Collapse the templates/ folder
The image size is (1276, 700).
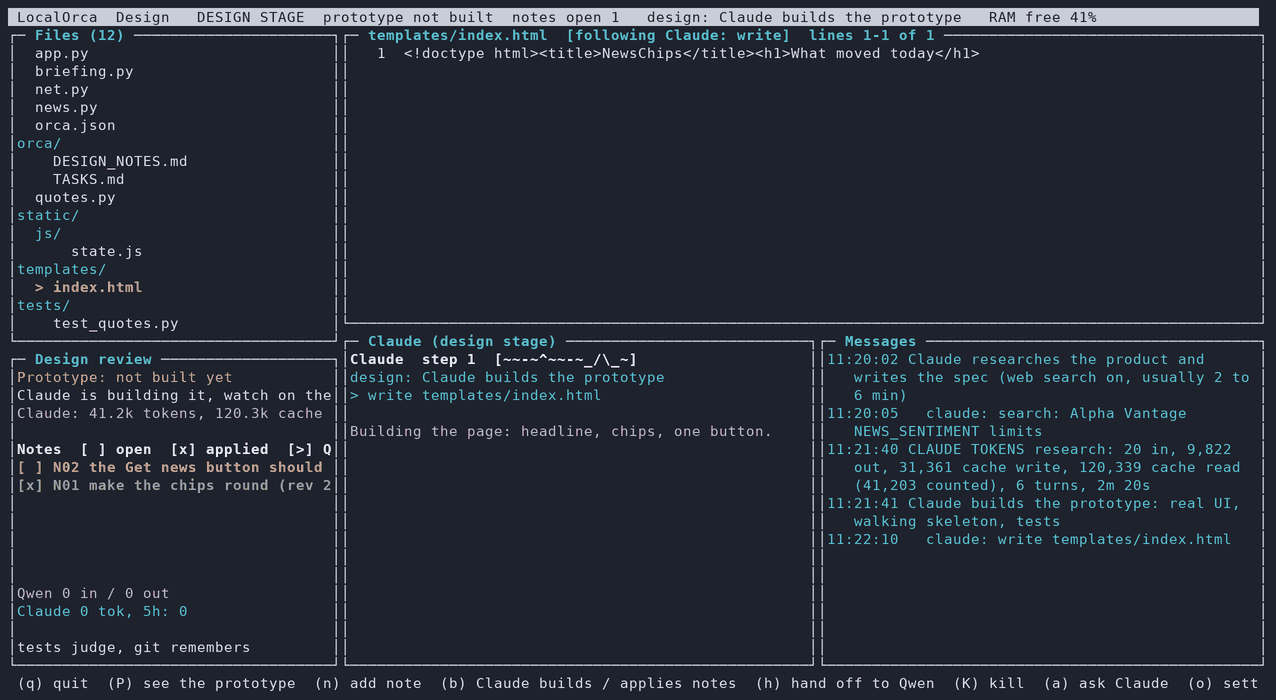coord(62,269)
